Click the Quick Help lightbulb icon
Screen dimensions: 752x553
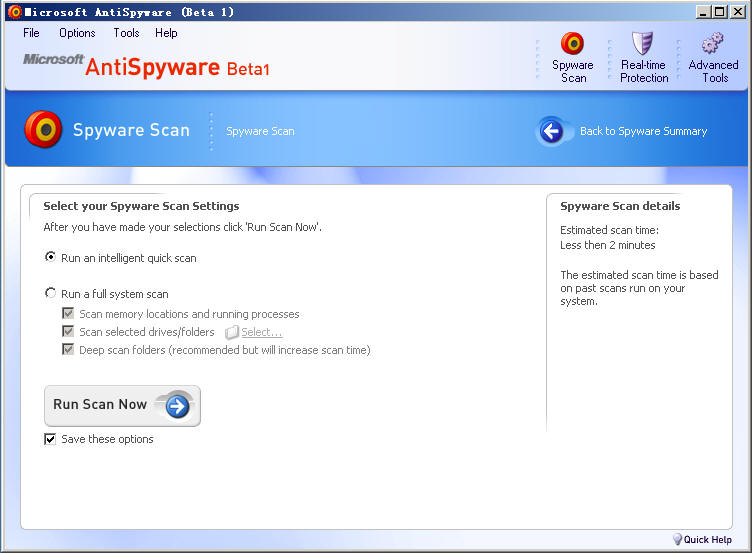(677, 540)
